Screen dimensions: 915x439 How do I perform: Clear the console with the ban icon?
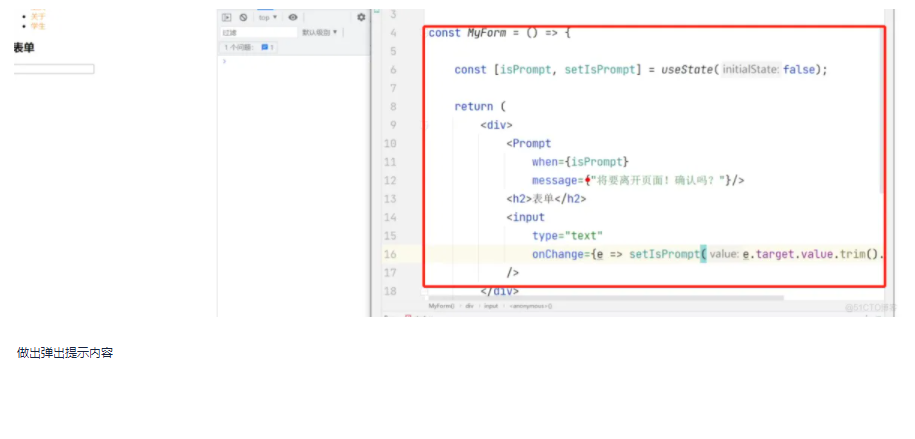(x=243, y=18)
